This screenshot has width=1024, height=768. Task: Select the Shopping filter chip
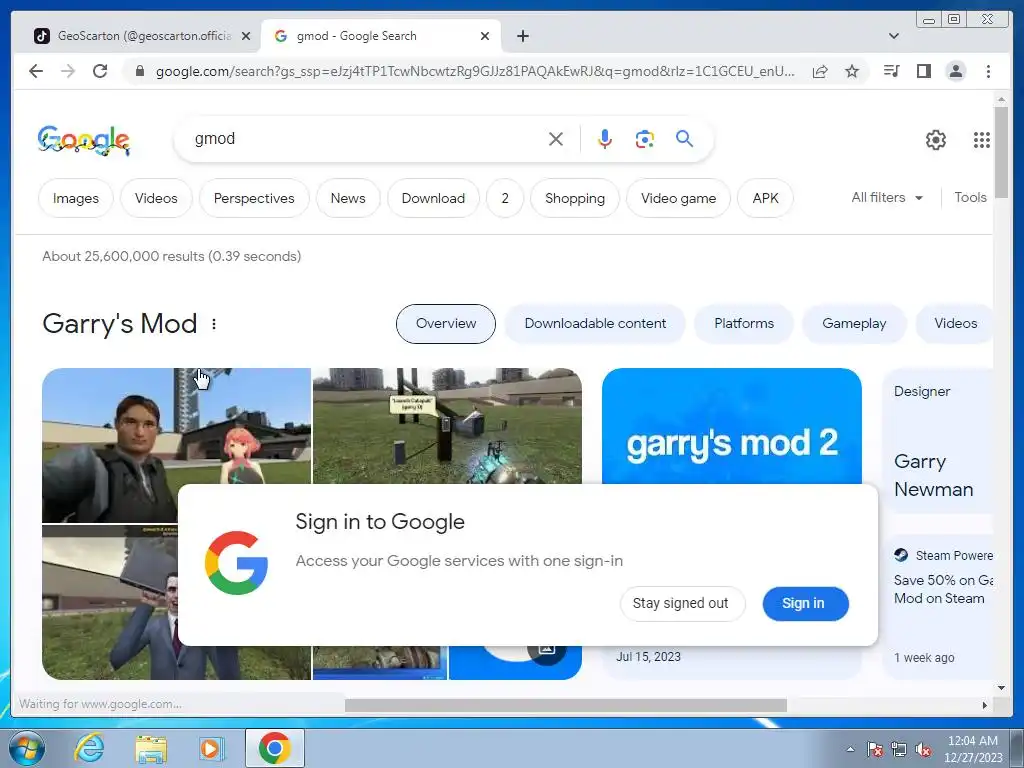(x=575, y=198)
